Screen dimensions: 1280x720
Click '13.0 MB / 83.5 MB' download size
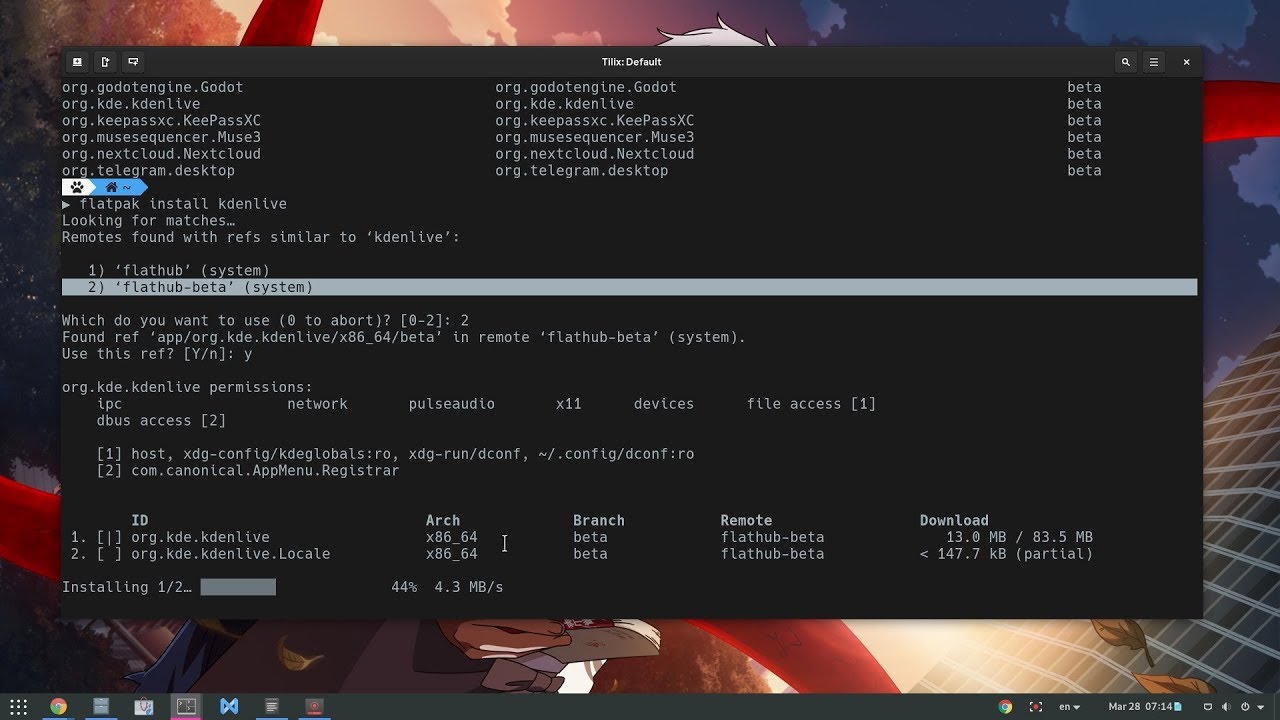click(1019, 537)
